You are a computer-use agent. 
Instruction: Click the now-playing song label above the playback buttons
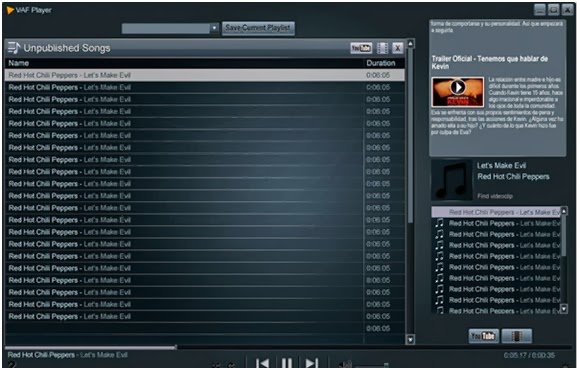tap(68, 355)
